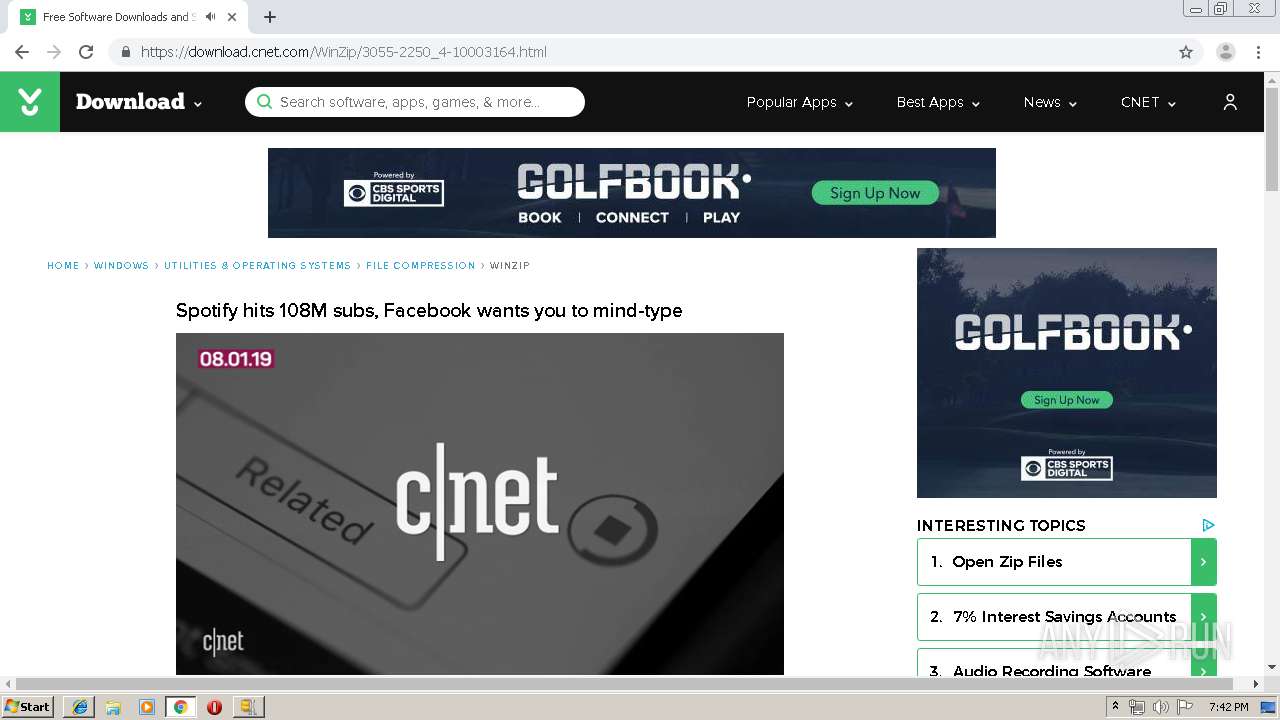
Task: Open the Windows Start button
Action: [x=28, y=707]
